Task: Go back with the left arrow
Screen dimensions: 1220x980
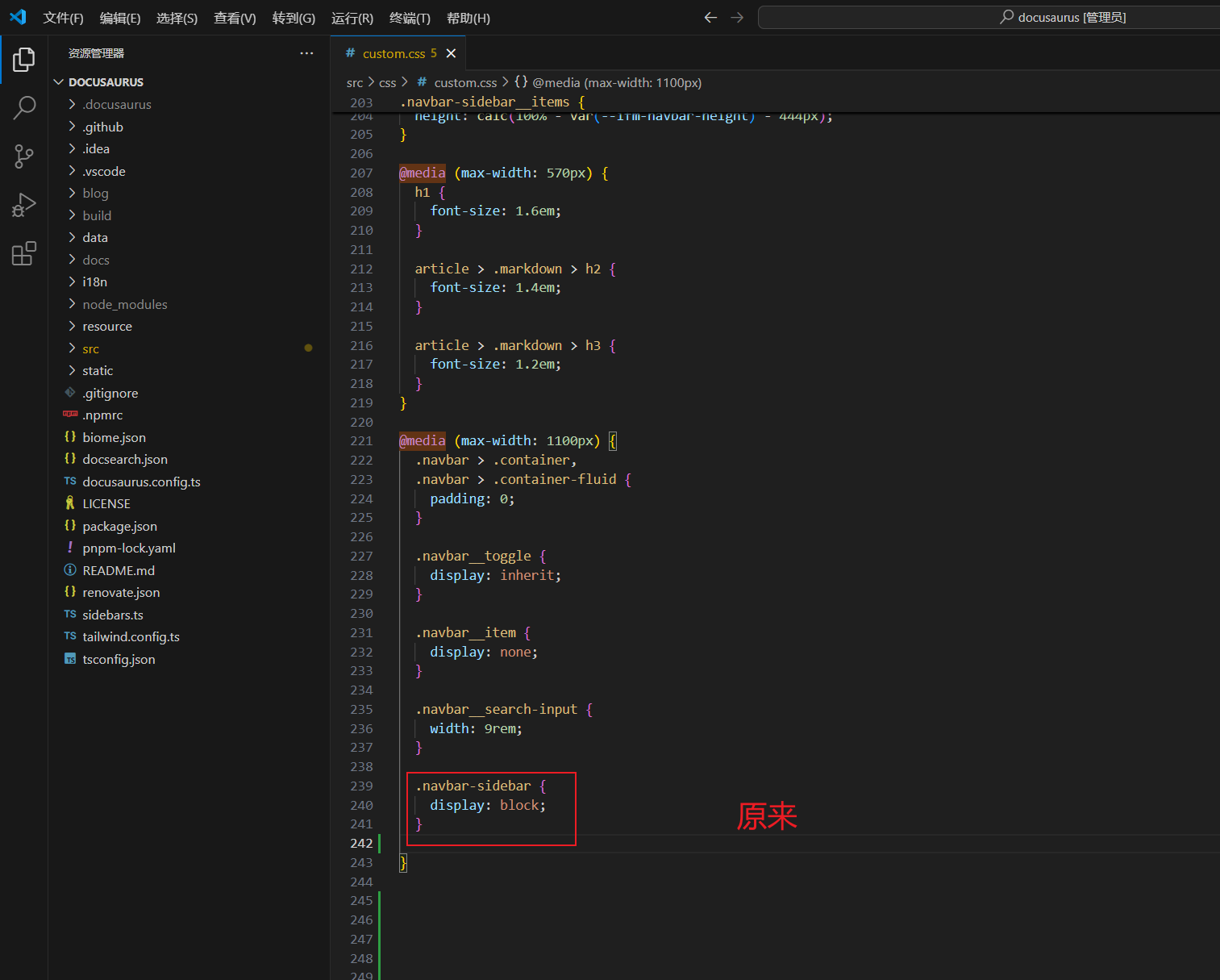Action: (710, 18)
